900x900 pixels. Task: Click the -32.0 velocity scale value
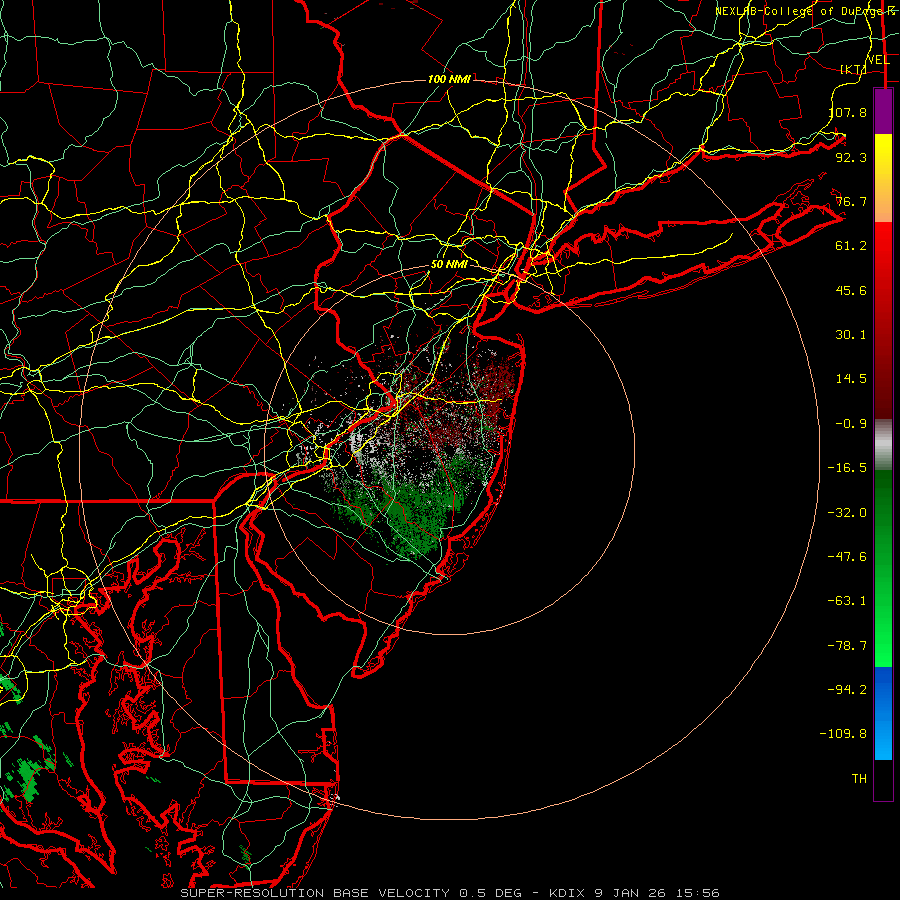(x=847, y=513)
